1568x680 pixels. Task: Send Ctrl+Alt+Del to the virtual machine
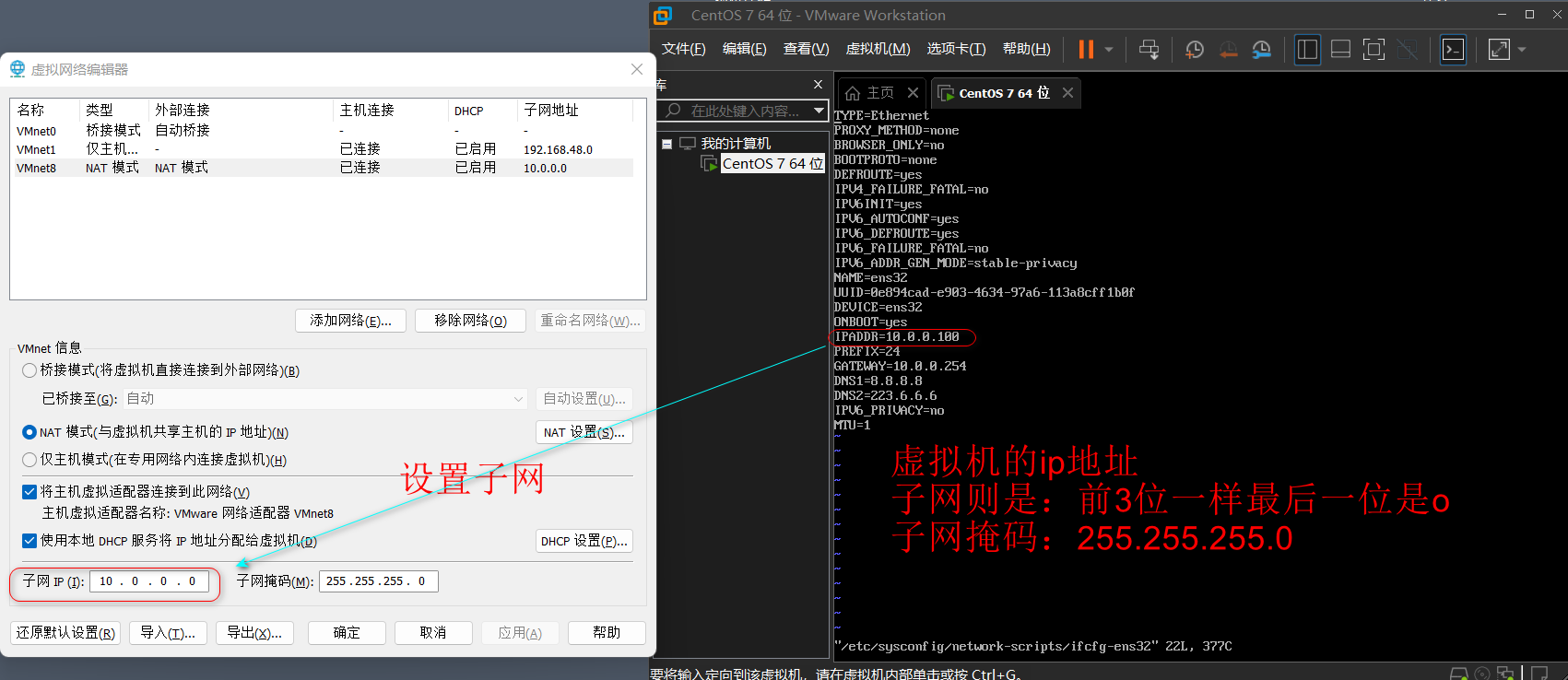click(x=1149, y=49)
